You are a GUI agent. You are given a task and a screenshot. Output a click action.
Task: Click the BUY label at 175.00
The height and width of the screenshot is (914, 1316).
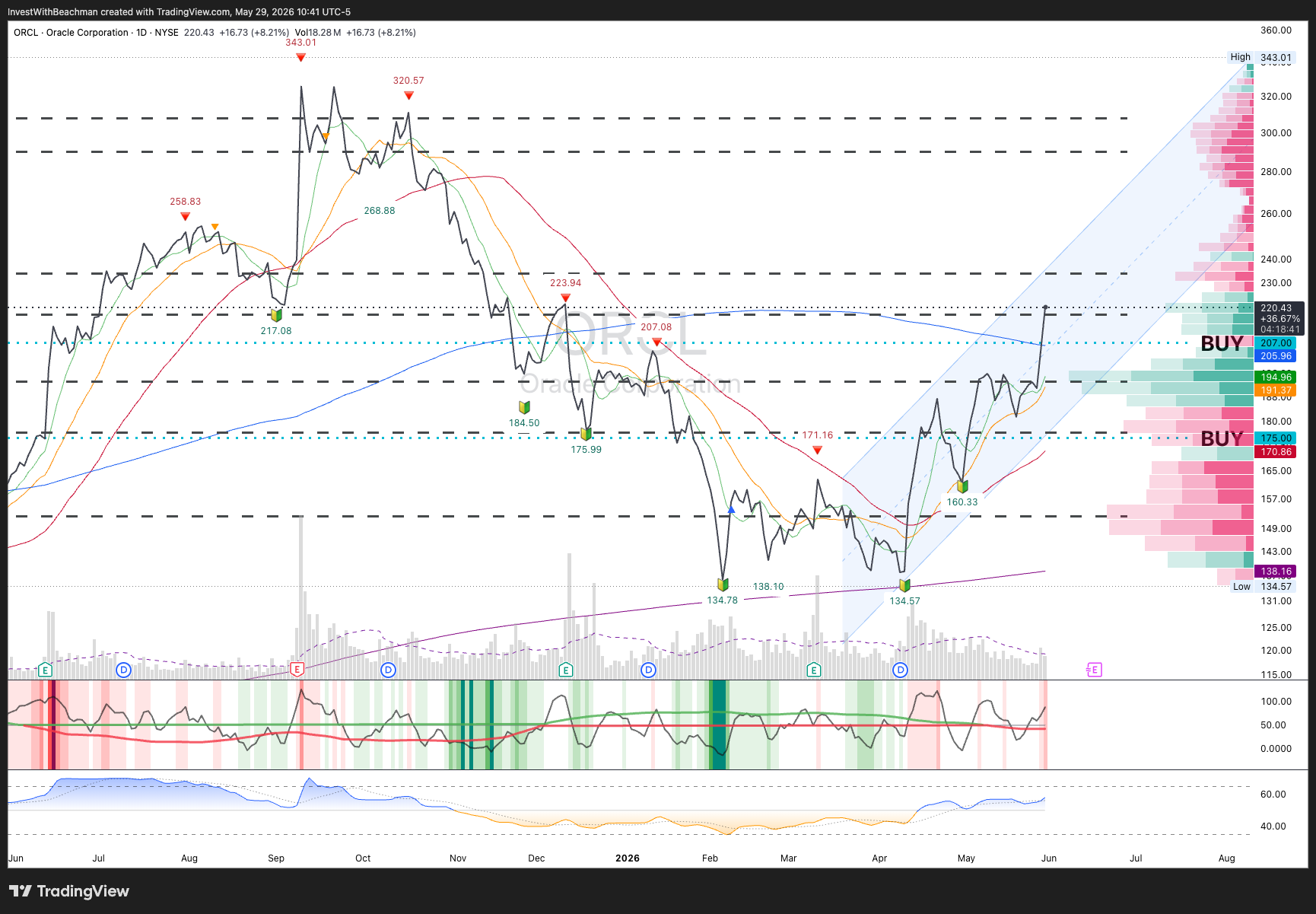1222,439
